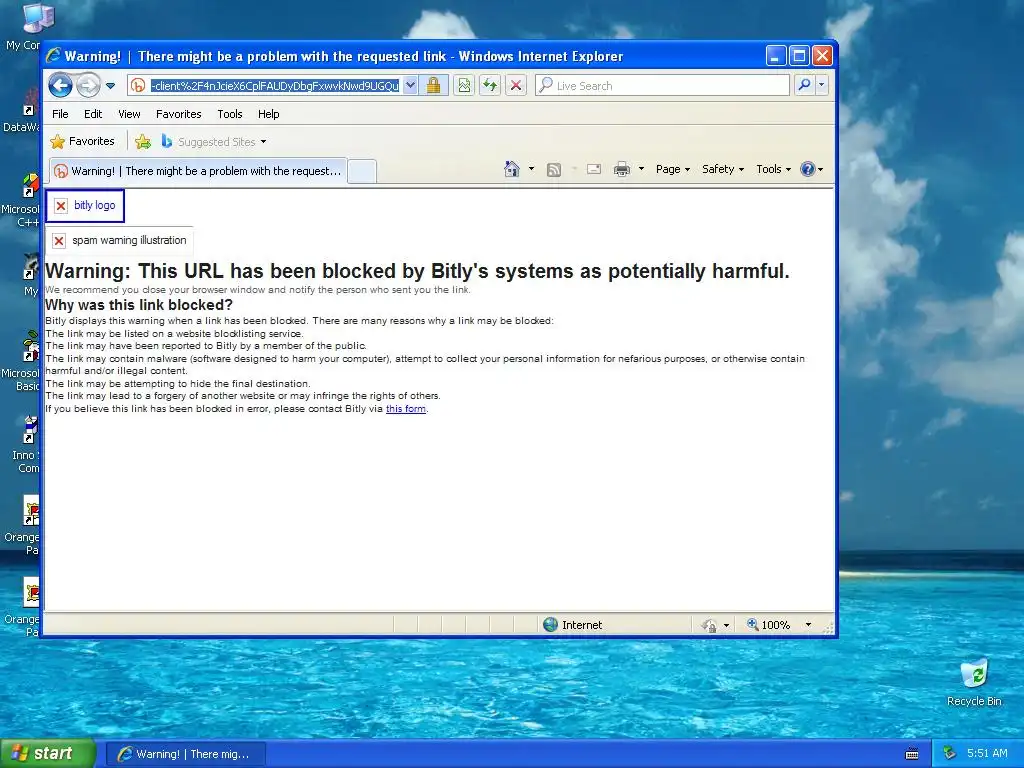Open the Page command bar menu

[x=673, y=169]
